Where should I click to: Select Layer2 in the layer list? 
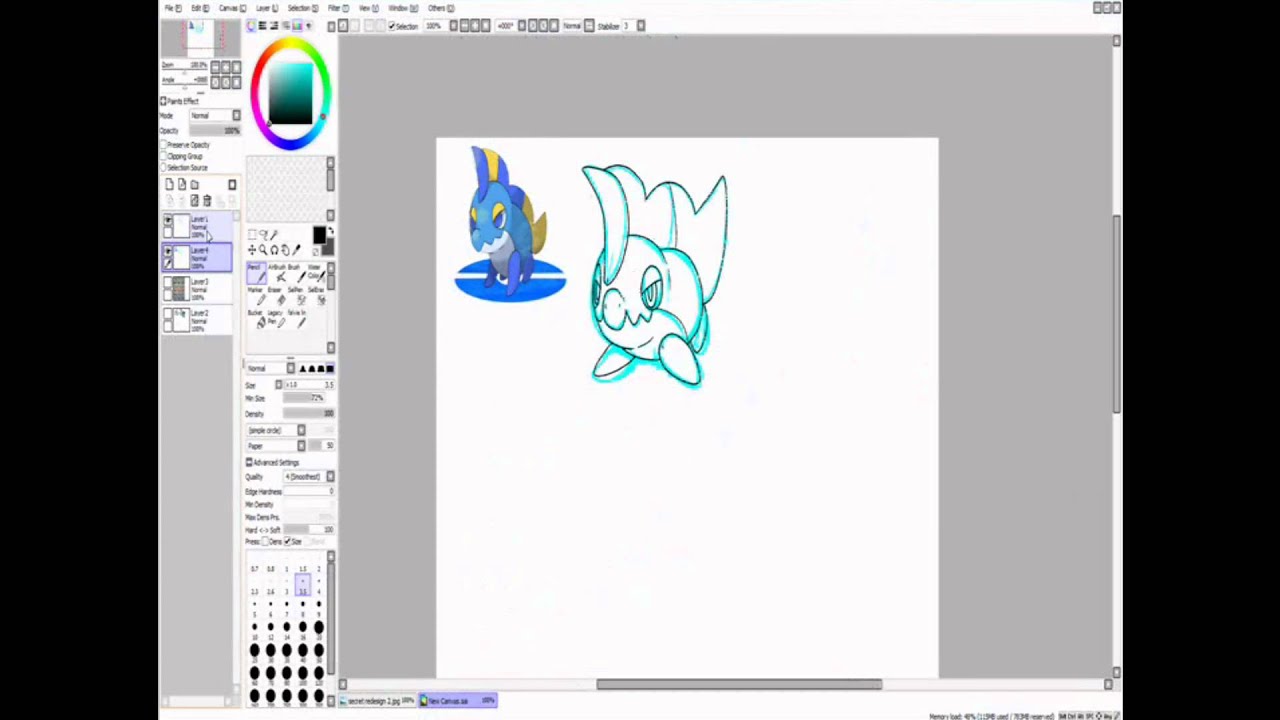[x=197, y=320]
